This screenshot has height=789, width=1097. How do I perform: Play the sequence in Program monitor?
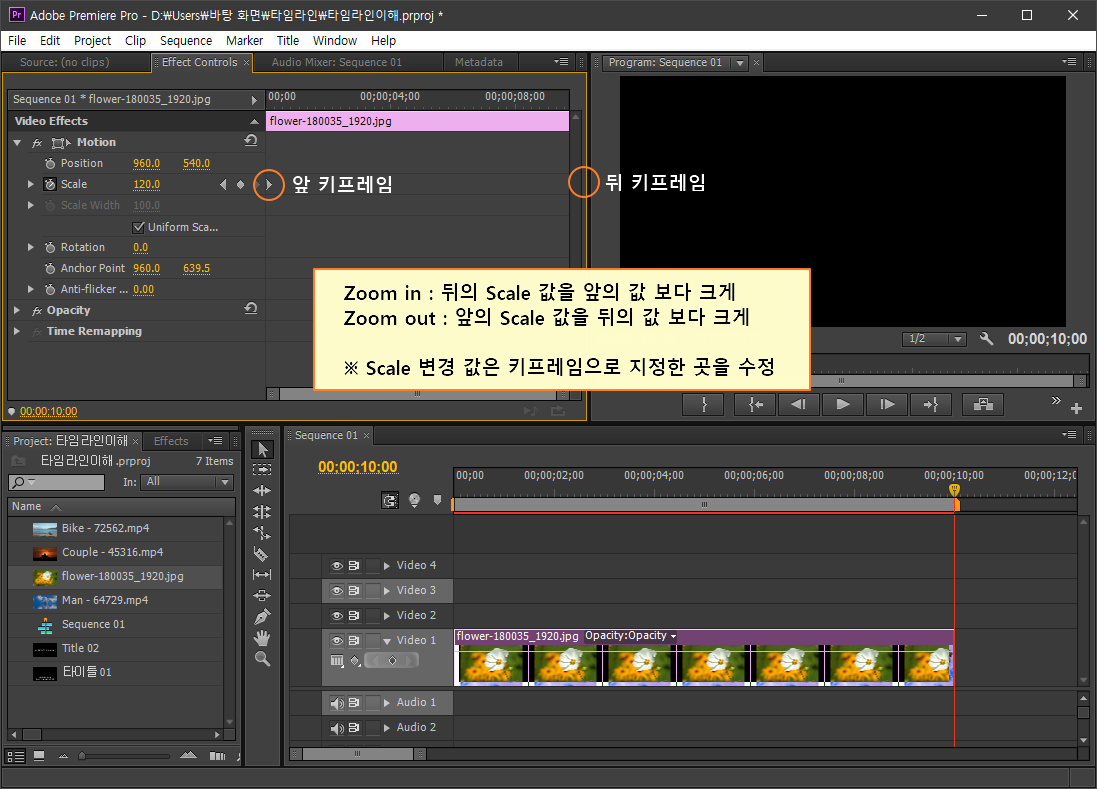click(x=842, y=404)
